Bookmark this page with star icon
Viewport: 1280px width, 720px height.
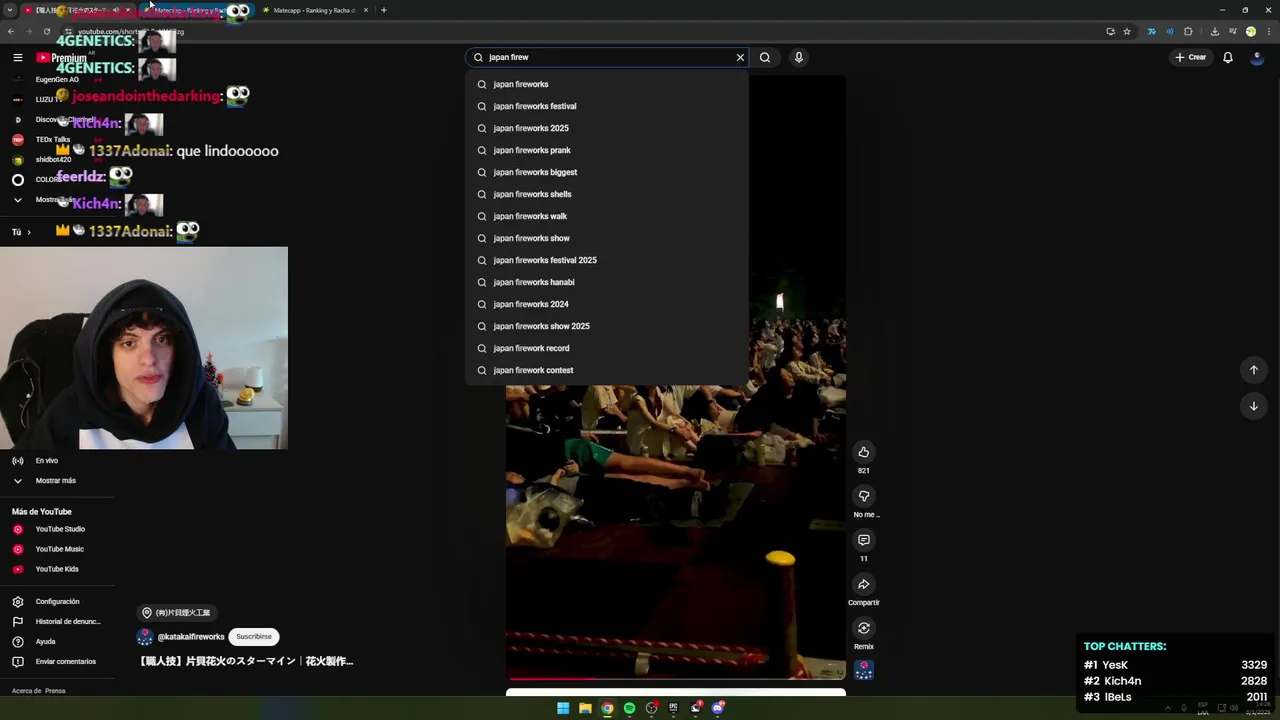1127,31
